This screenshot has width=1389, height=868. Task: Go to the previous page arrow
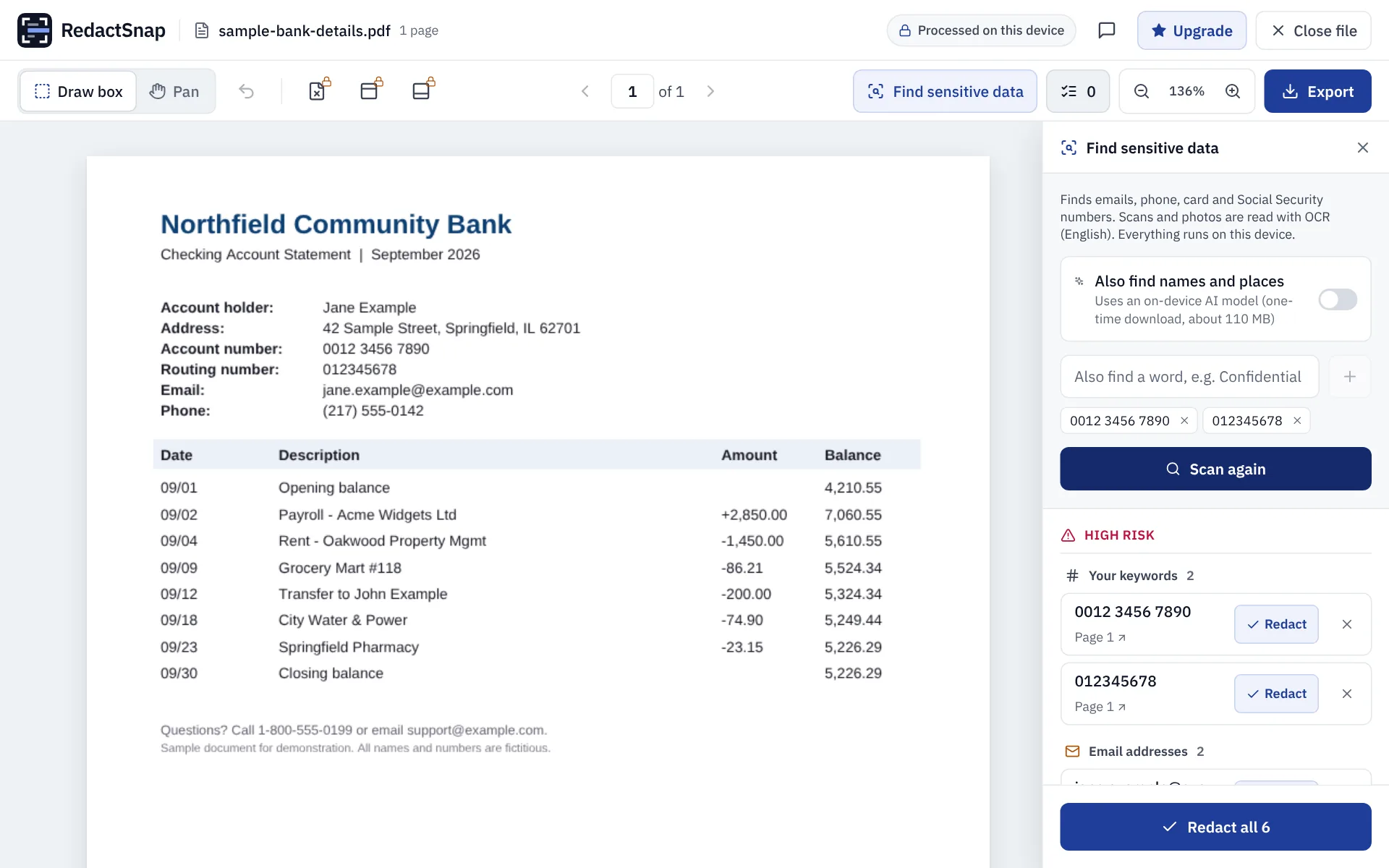click(x=585, y=91)
